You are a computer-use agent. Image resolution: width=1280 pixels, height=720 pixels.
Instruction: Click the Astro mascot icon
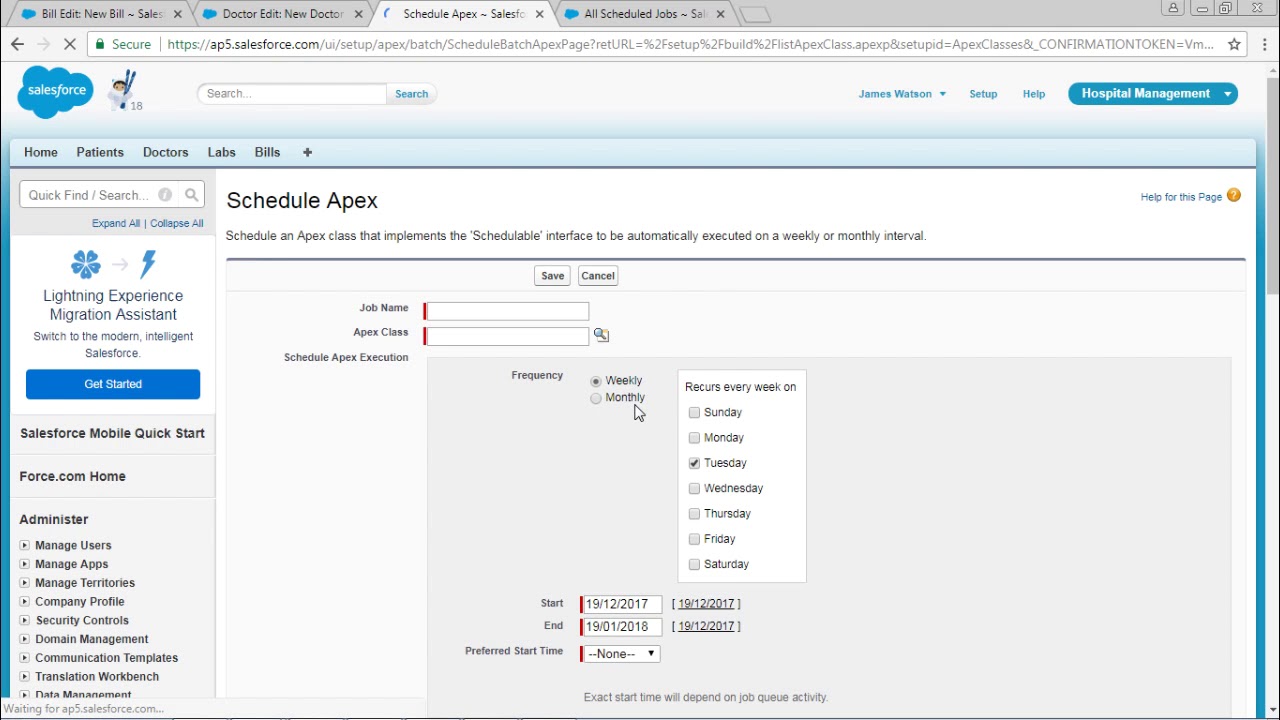coord(124,91)
